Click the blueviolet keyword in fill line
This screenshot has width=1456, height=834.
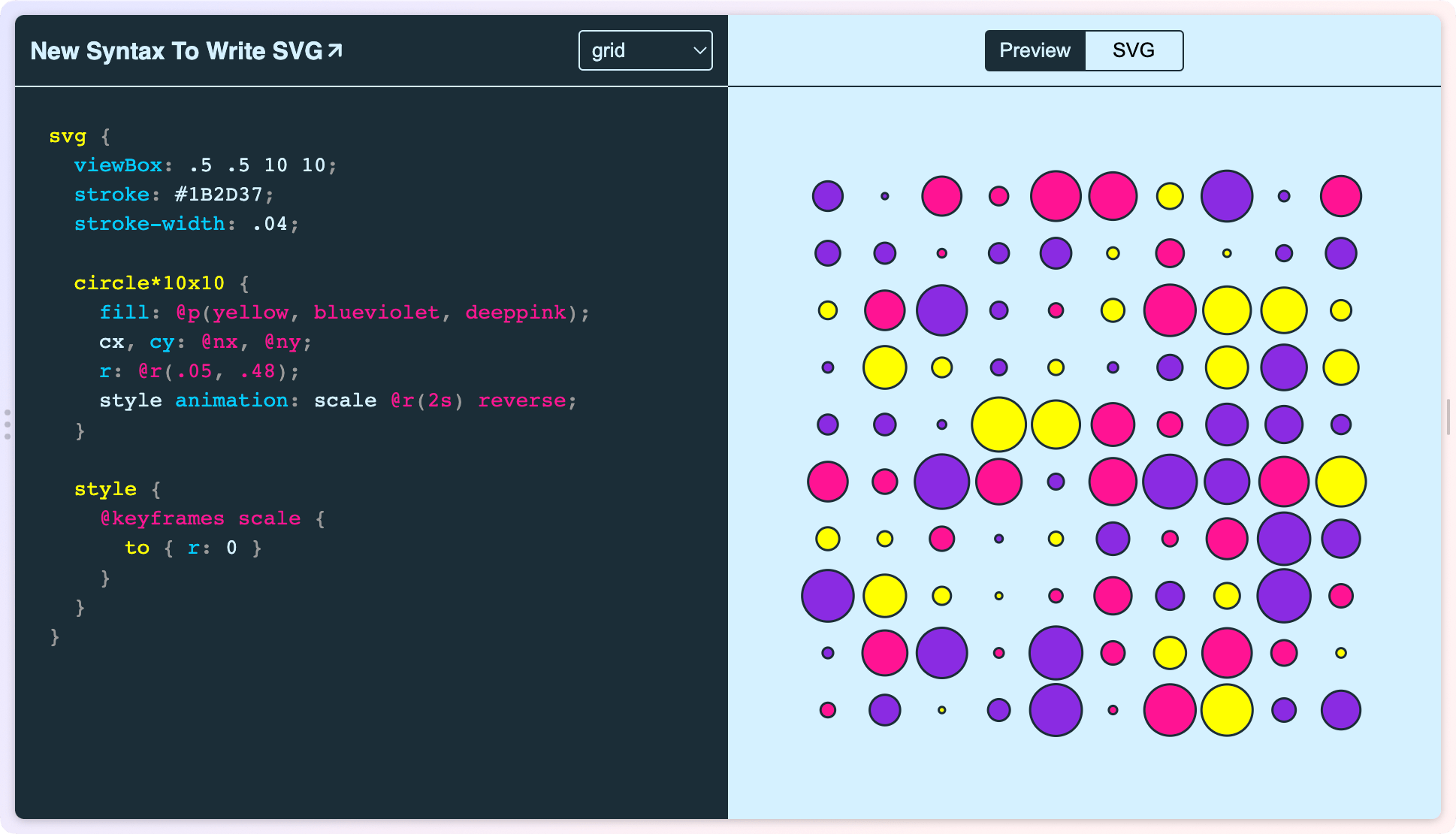tap(376, 313)
